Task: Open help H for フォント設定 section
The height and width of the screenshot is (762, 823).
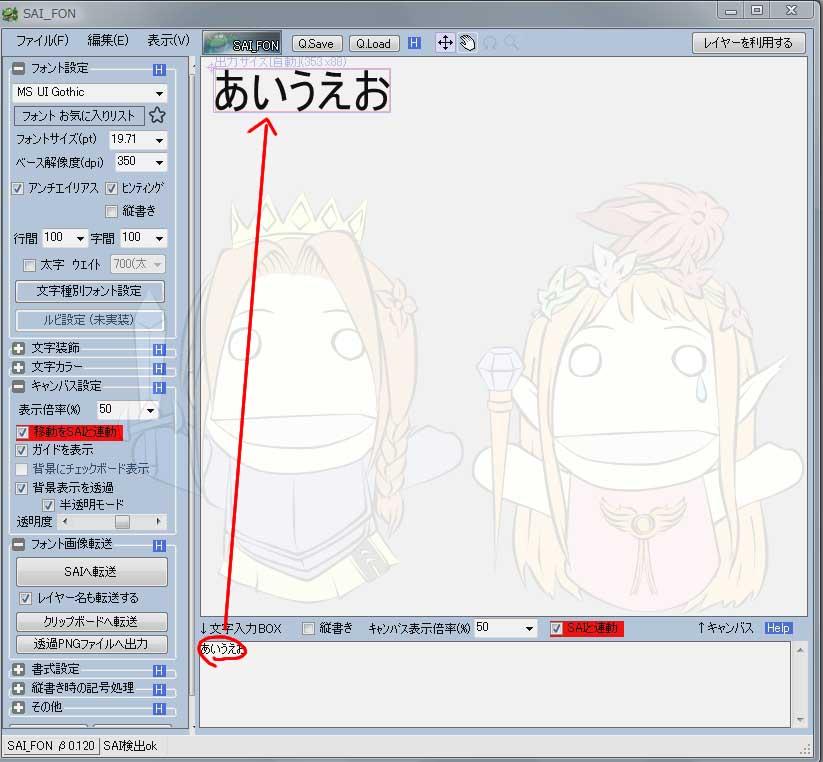Action: pyautogui.click(x=159, y=69)
